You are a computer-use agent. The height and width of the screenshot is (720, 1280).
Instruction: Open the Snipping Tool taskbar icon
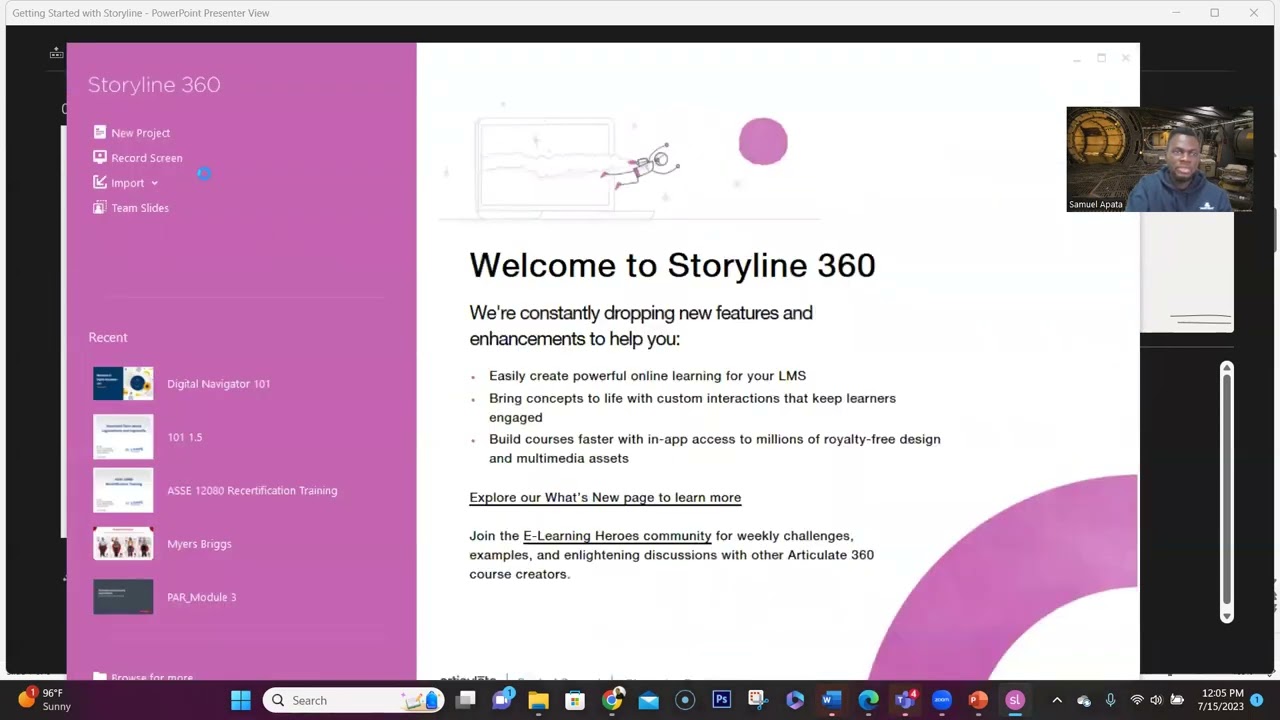click(x=757, y=700)
